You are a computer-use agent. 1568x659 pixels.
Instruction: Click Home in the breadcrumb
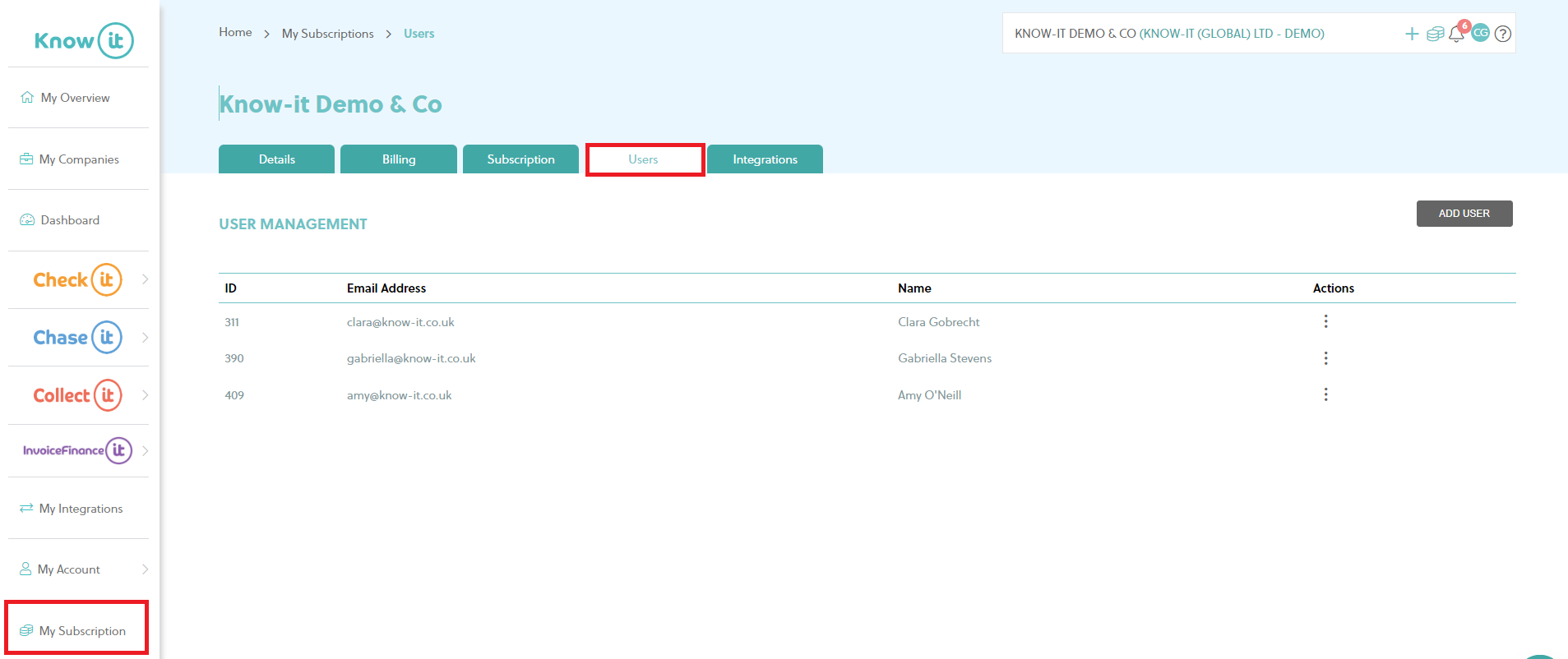(x=235, y=32)
